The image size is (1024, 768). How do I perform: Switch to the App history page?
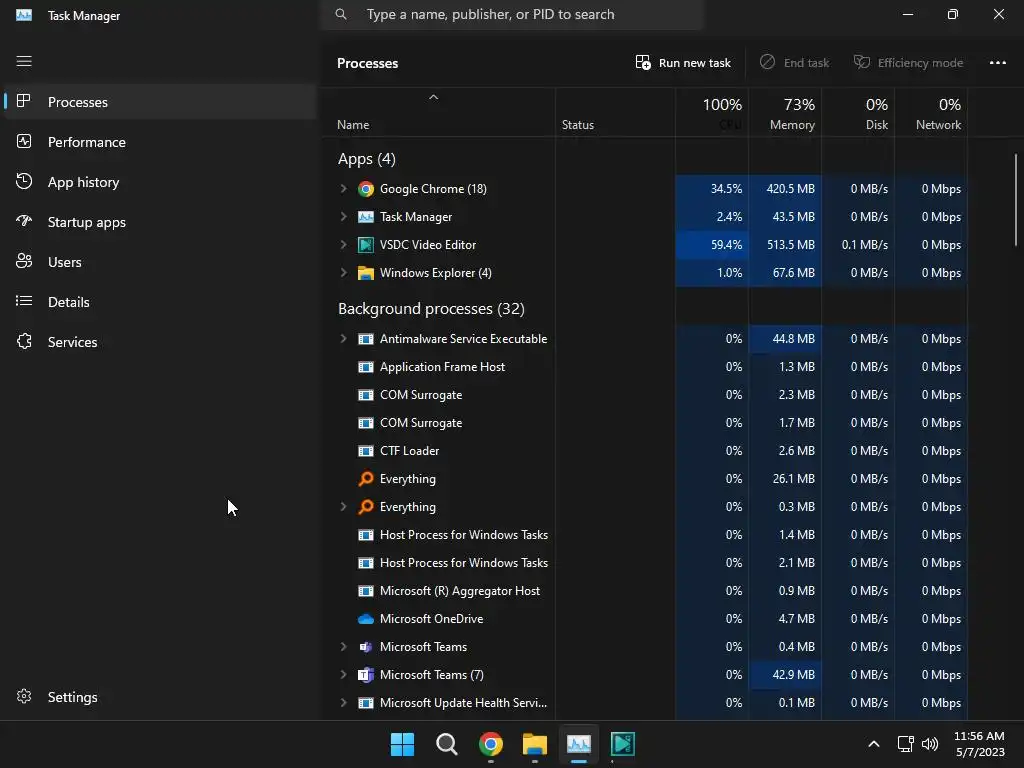[159, 182]
